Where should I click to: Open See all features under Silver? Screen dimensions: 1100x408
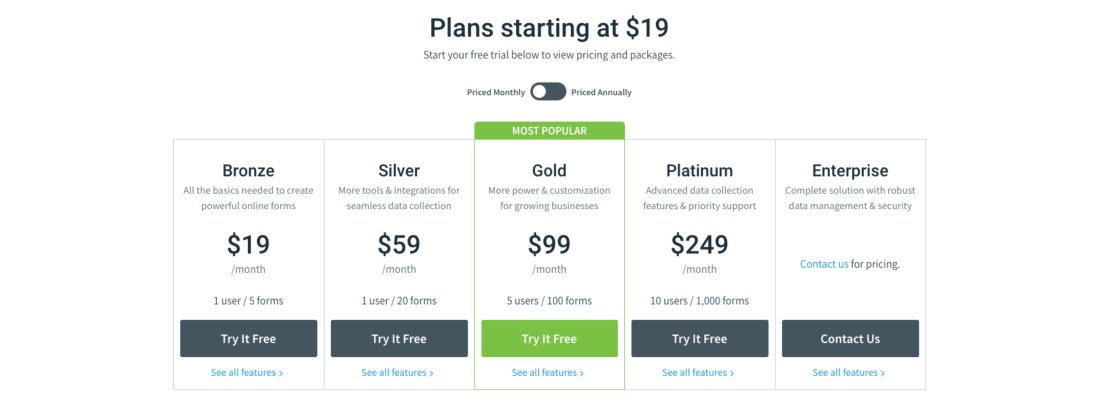[398, 373]
